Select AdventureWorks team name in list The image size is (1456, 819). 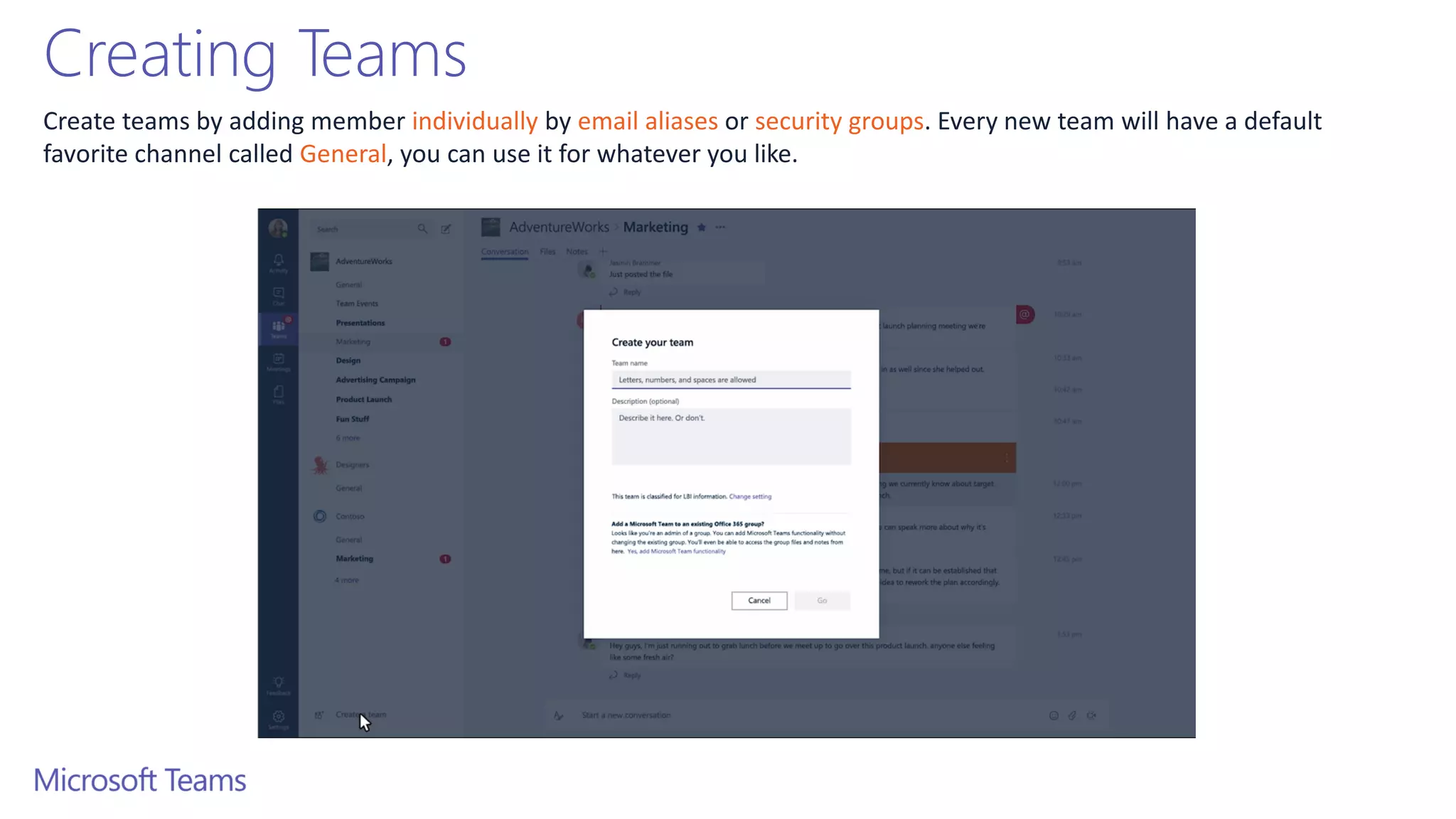(364, 262)
